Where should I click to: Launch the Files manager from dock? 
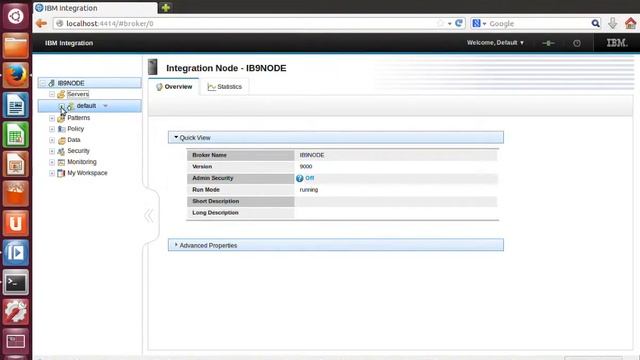tap(16, 46)
